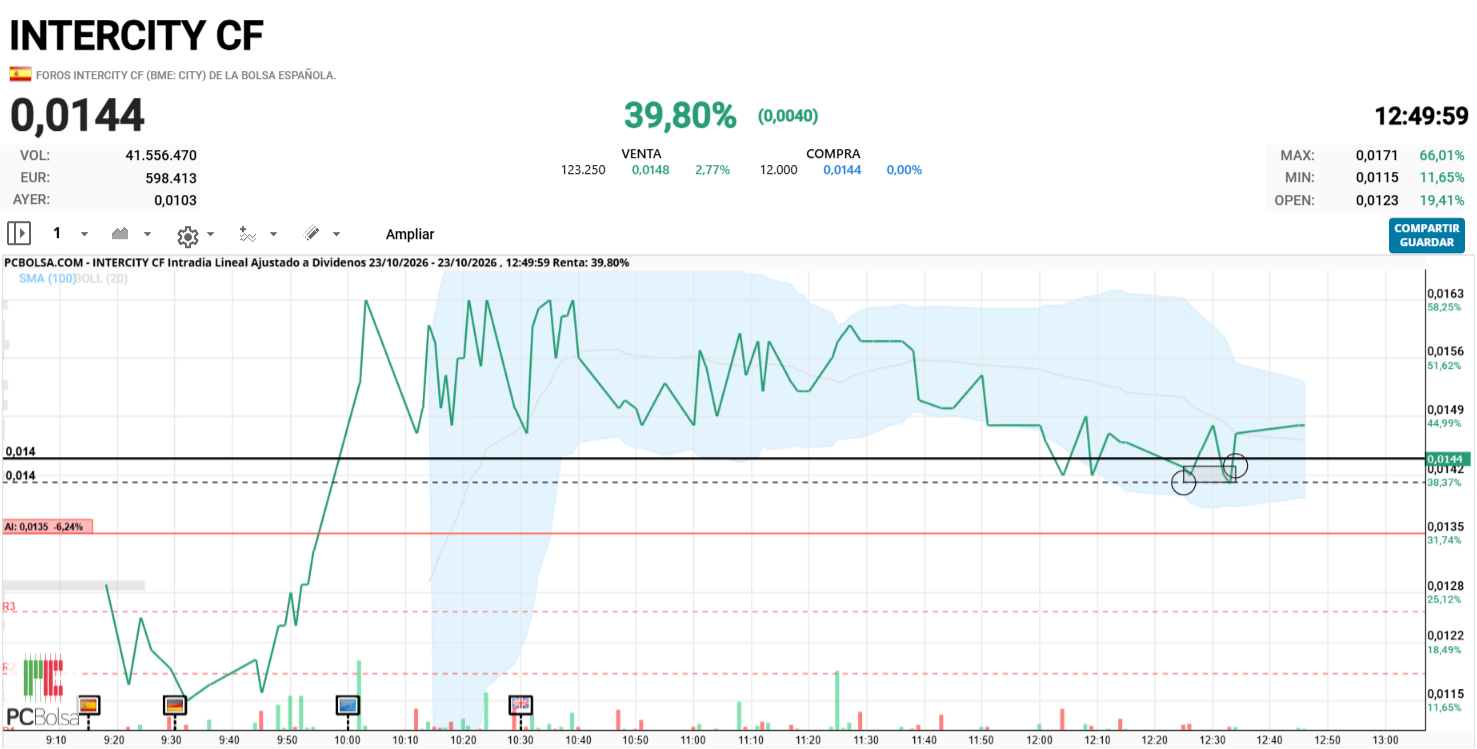This screenshot has height=749, width=1477.
Task: Open the pencil drawing tools dropdown
Action: pyautogui.click(x=322, y=233)
